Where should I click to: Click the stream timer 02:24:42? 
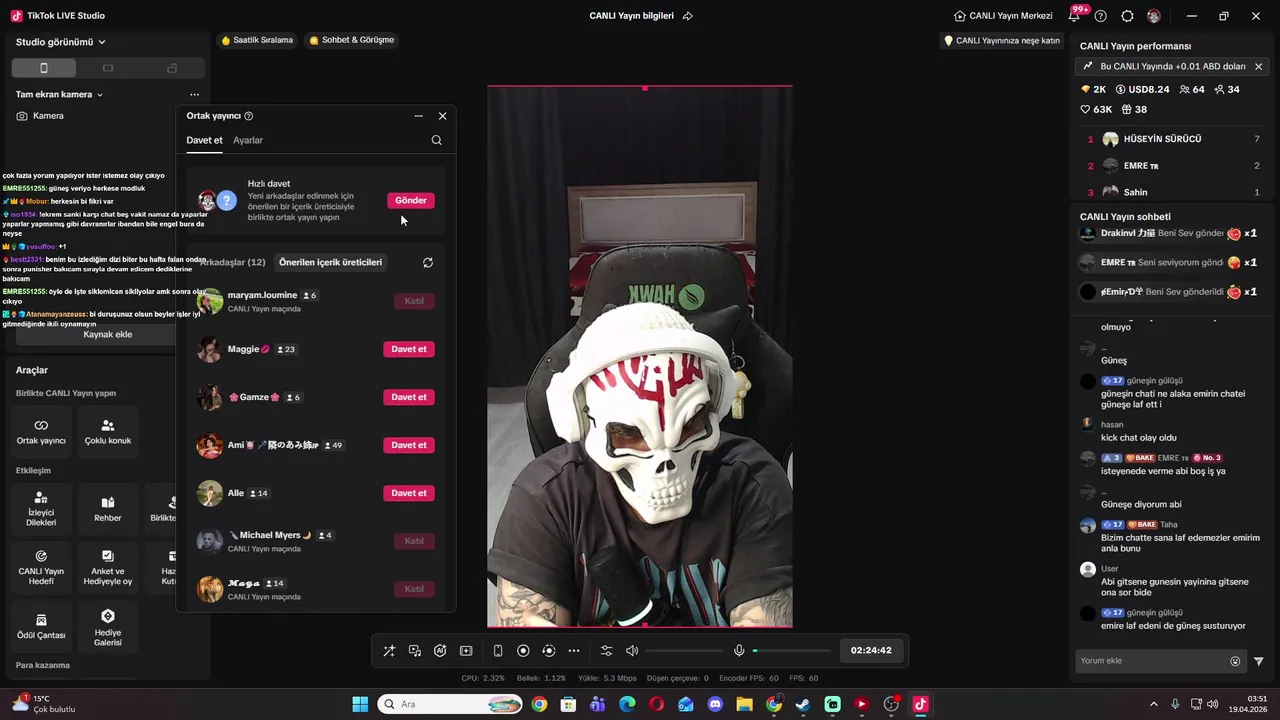pos(871,650)
